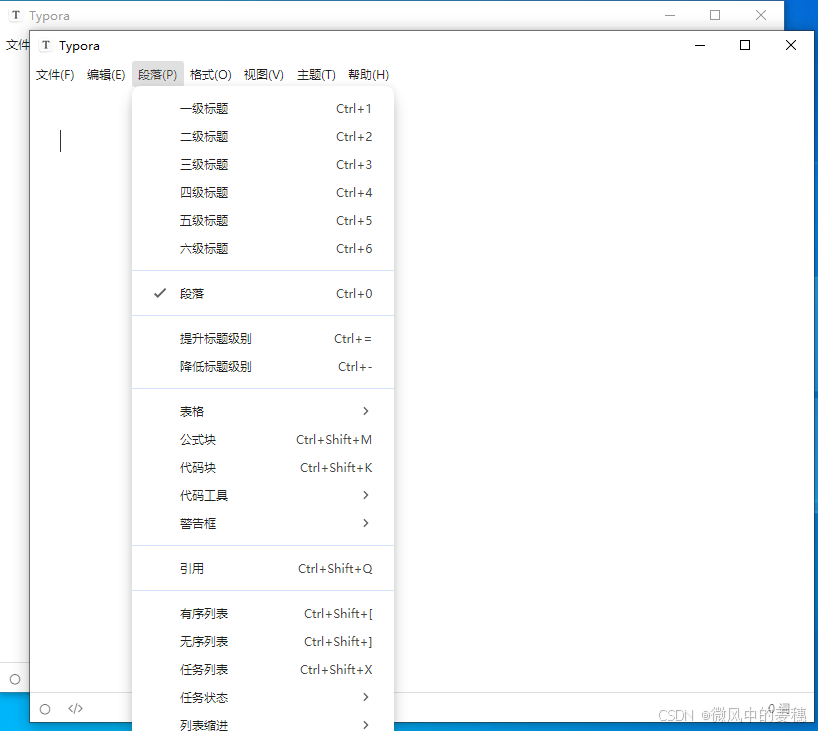818x731 pixels.
Task: Insert a 代码块 code fence
Action: 263,468
